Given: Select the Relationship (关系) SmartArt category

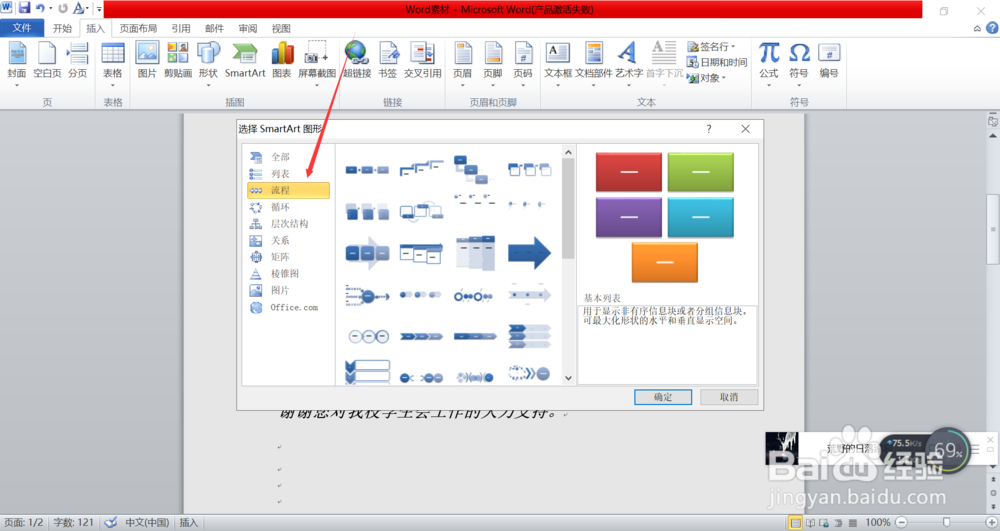Looking at the screenshot, I should click(288, 240).
